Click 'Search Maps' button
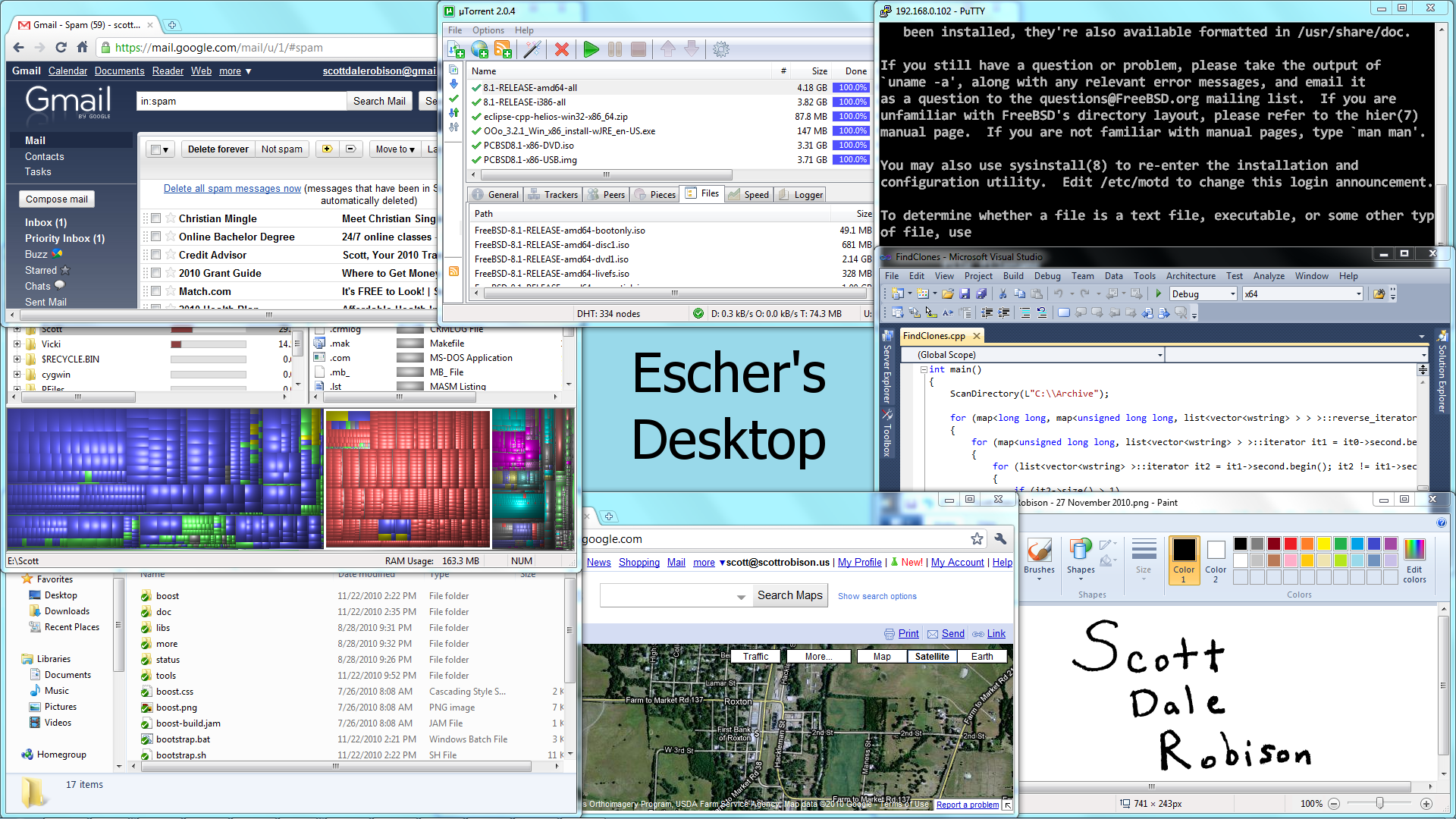The width and height of the screenshot is (1456, 819). [x=789, y=595]
